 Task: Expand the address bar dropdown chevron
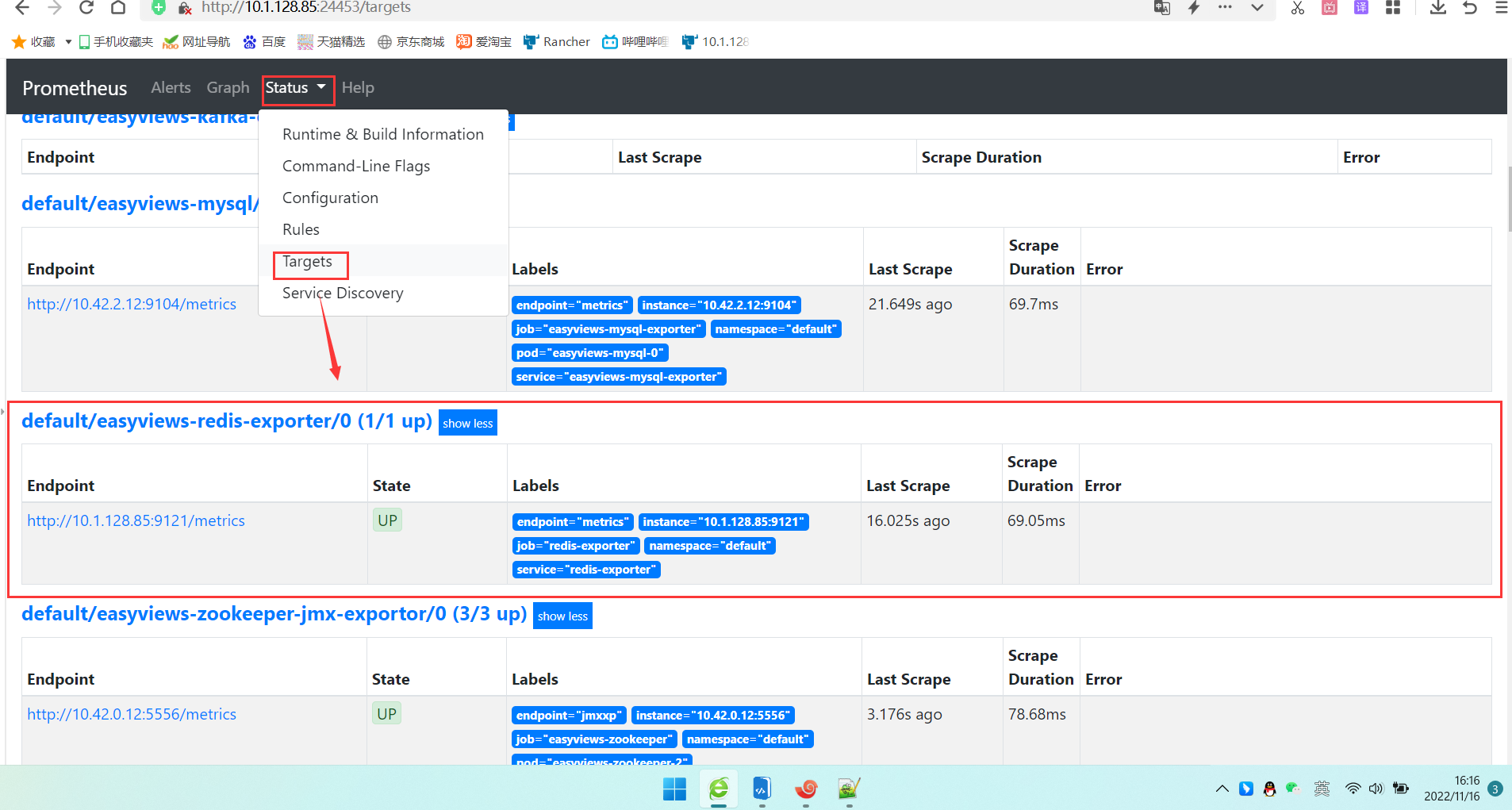tap(1257, 8)
